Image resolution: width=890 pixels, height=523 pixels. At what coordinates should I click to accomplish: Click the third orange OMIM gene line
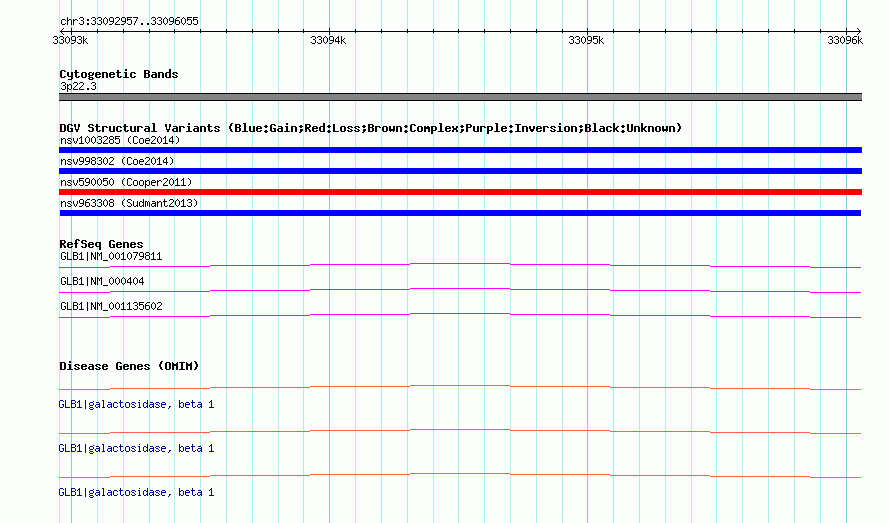pos(460,475)
